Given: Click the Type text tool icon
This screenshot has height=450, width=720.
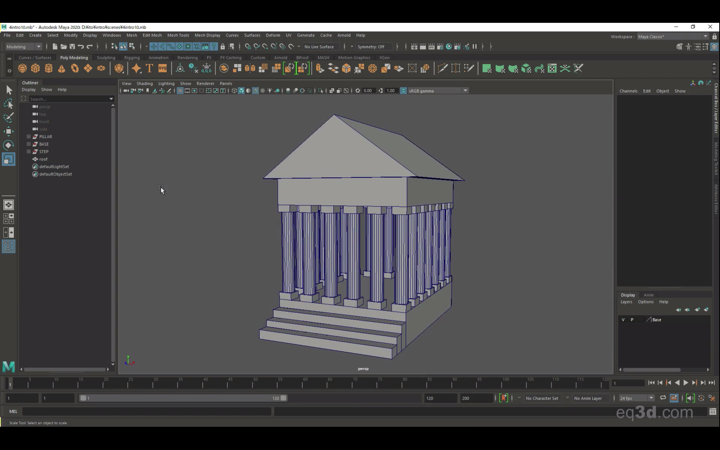Looking at the screenshot, I should coord(149,69).
